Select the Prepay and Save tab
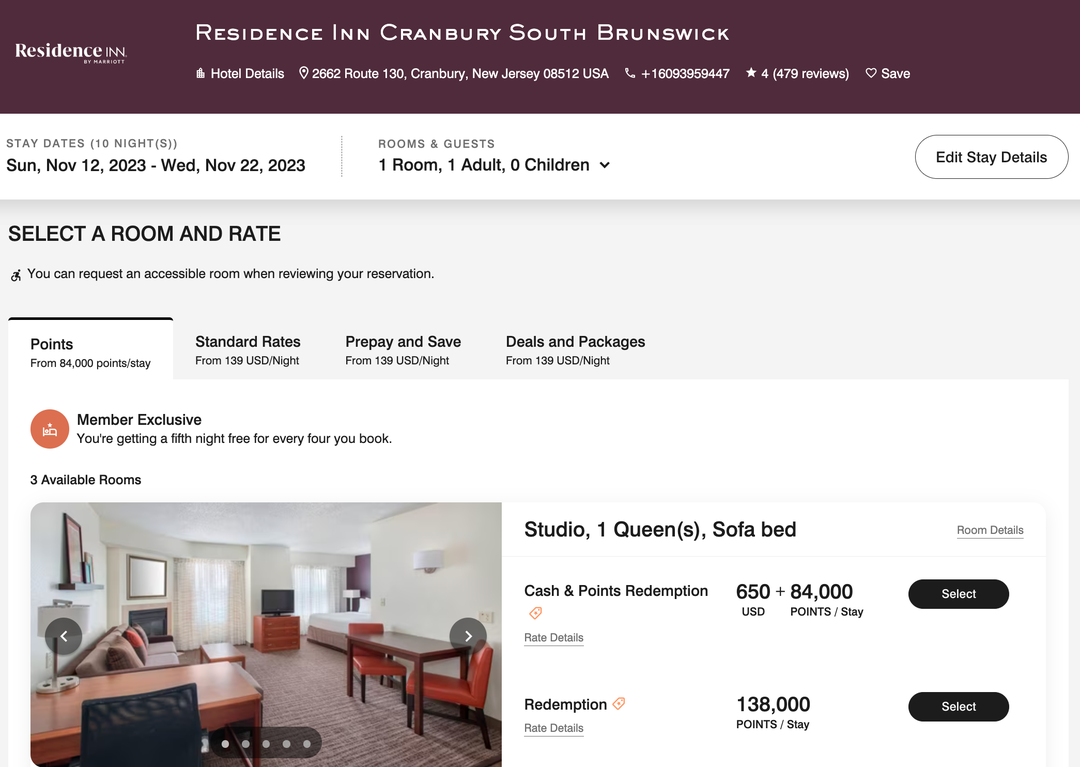 tap(403, 341)
